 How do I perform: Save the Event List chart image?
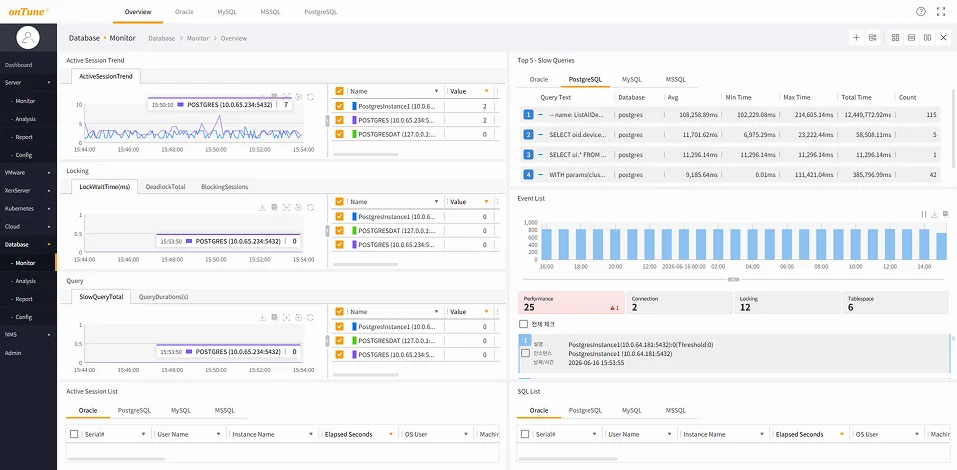click(945, 214)
